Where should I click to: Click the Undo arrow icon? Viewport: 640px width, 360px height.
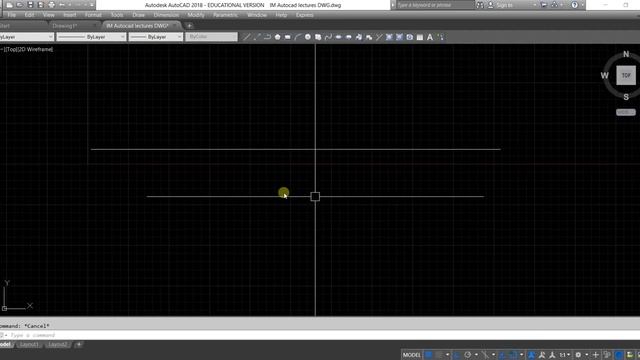click(62, 5)
